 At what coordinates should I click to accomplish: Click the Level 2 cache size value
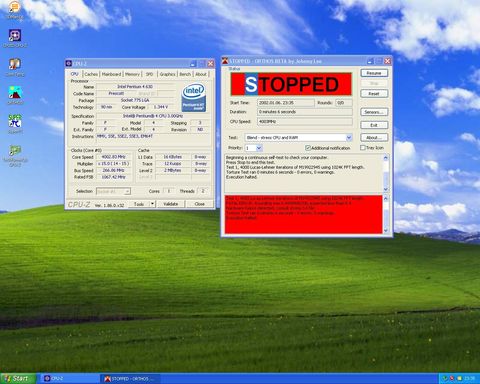coord(173,170)
